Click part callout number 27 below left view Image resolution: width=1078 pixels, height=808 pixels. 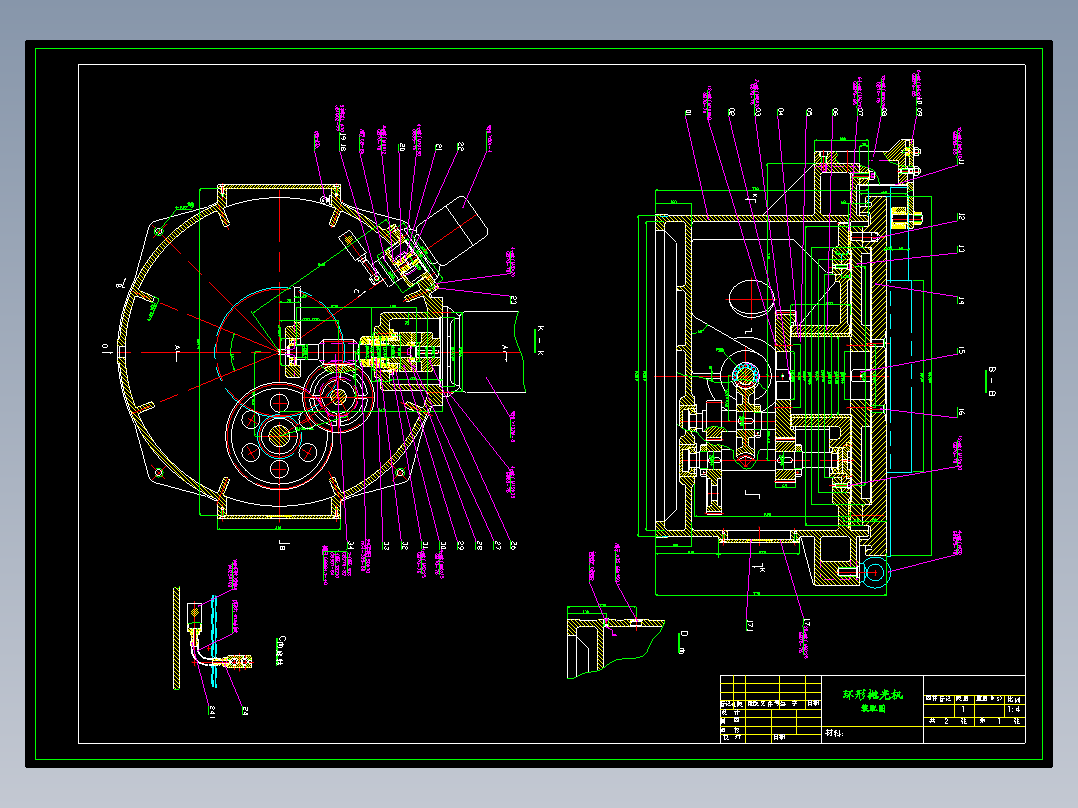click(x=498, y=545)
